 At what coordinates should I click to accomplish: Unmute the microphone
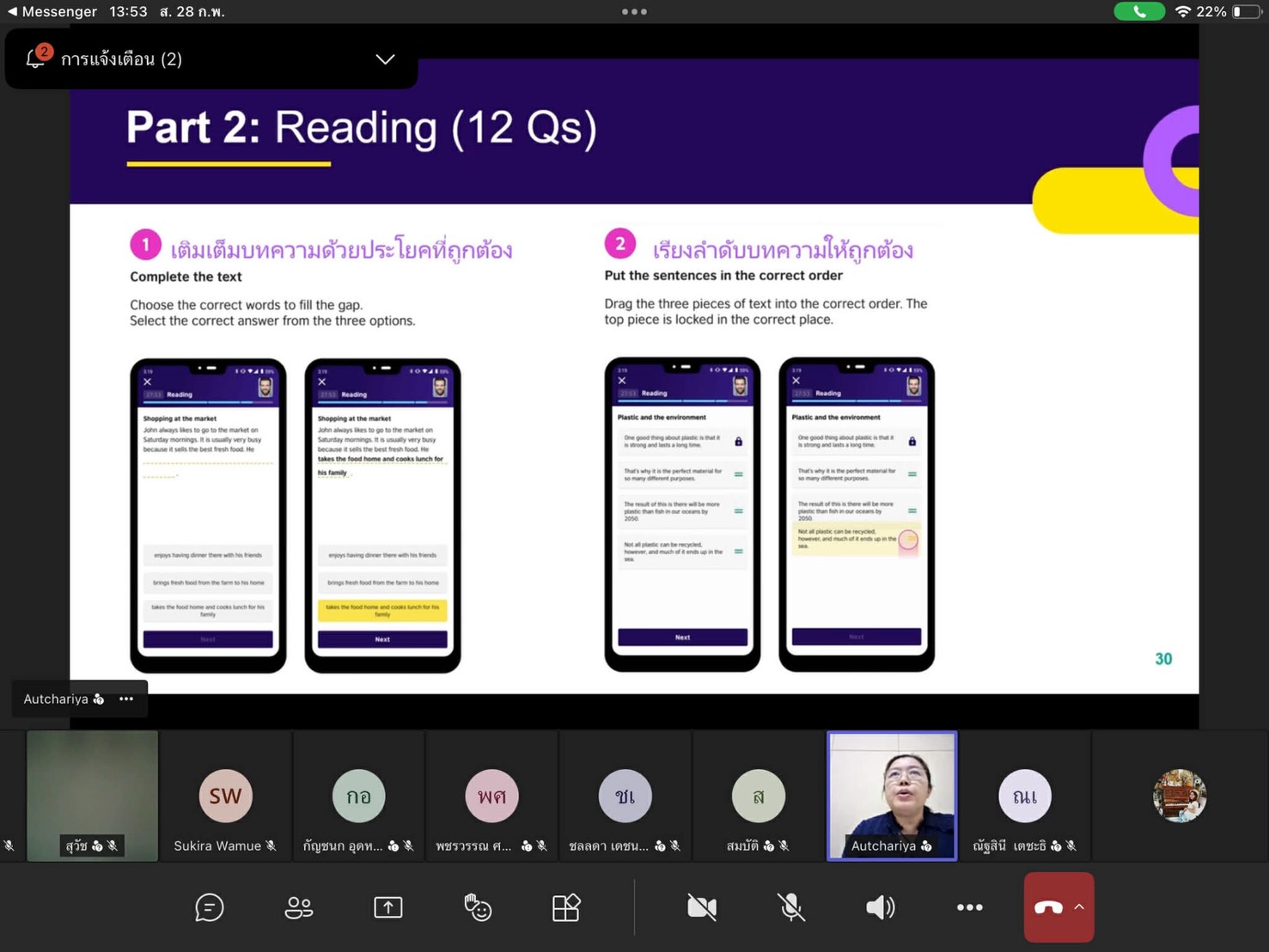790,907
